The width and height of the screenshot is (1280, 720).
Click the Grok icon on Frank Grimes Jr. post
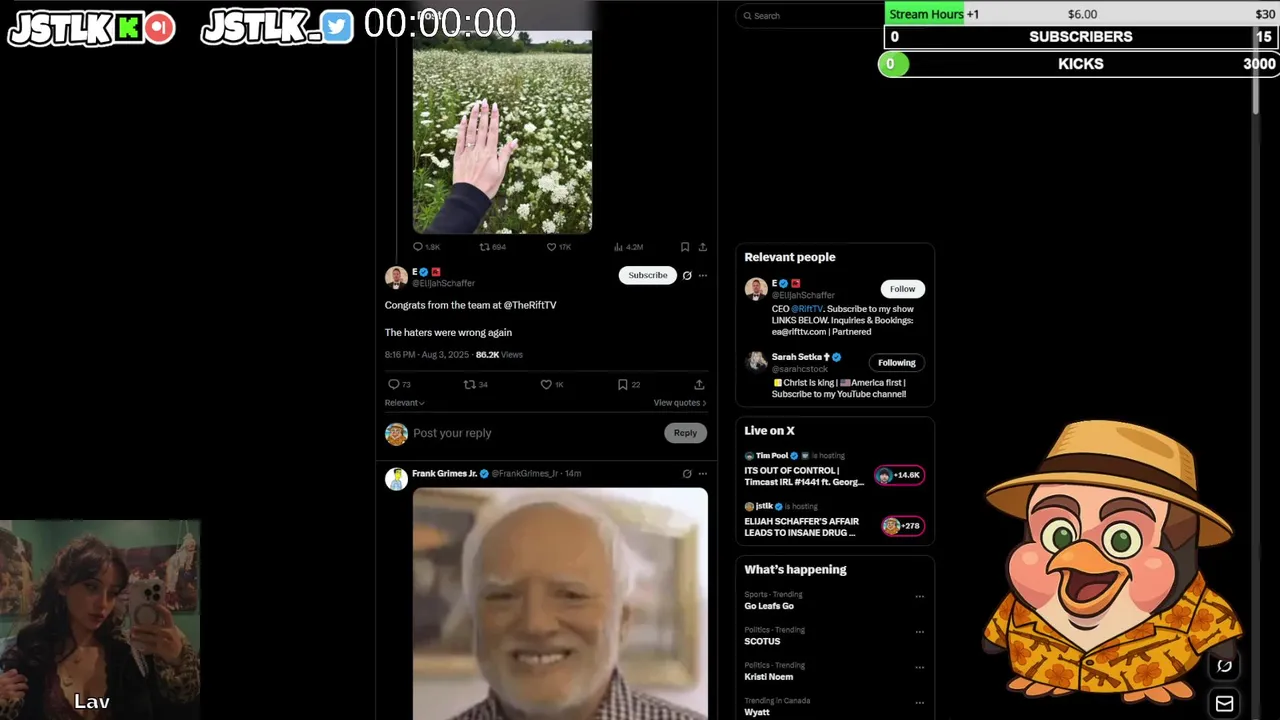[687, 474]
